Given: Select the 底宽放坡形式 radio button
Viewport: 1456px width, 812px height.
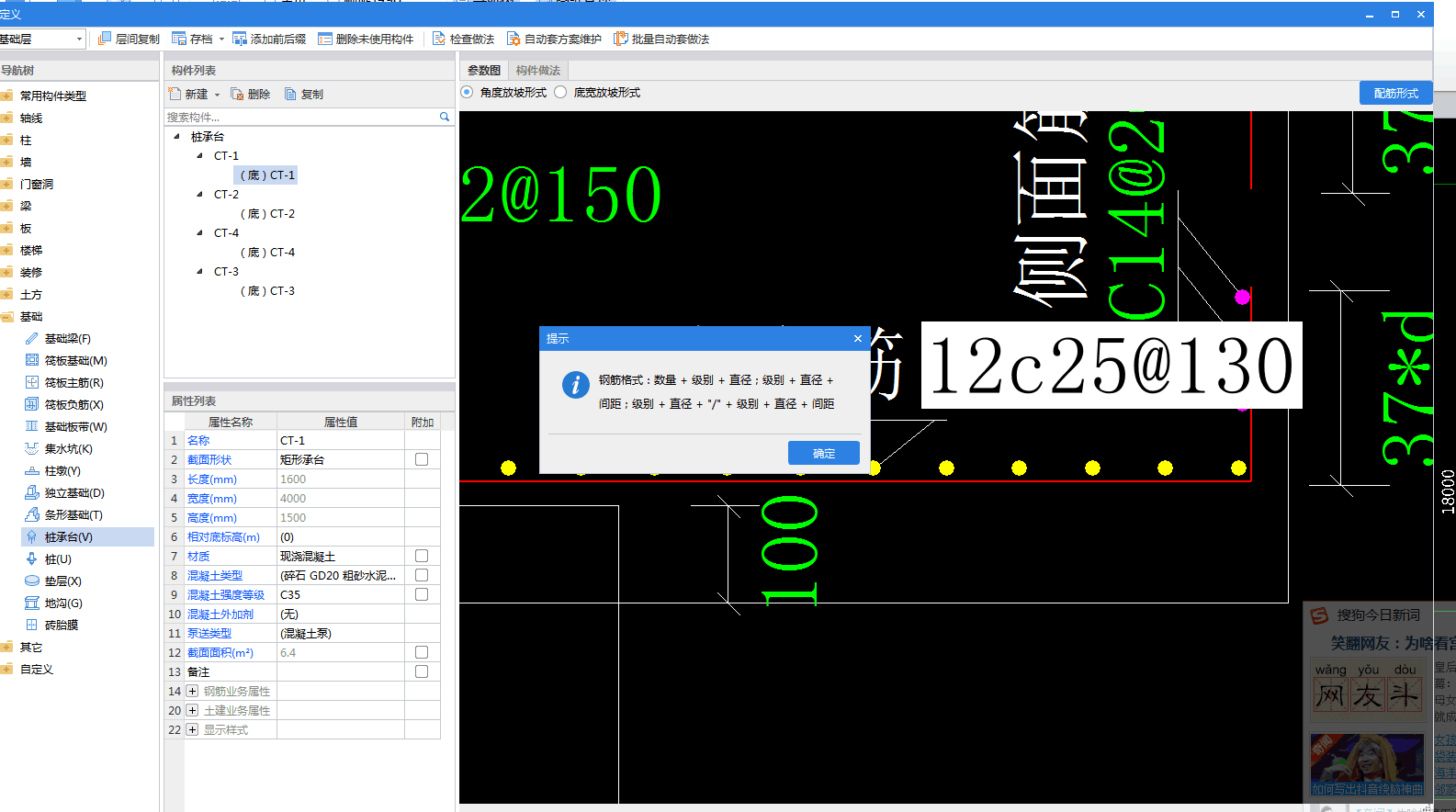Looking at the screenshot, I should tap(560, 92).
